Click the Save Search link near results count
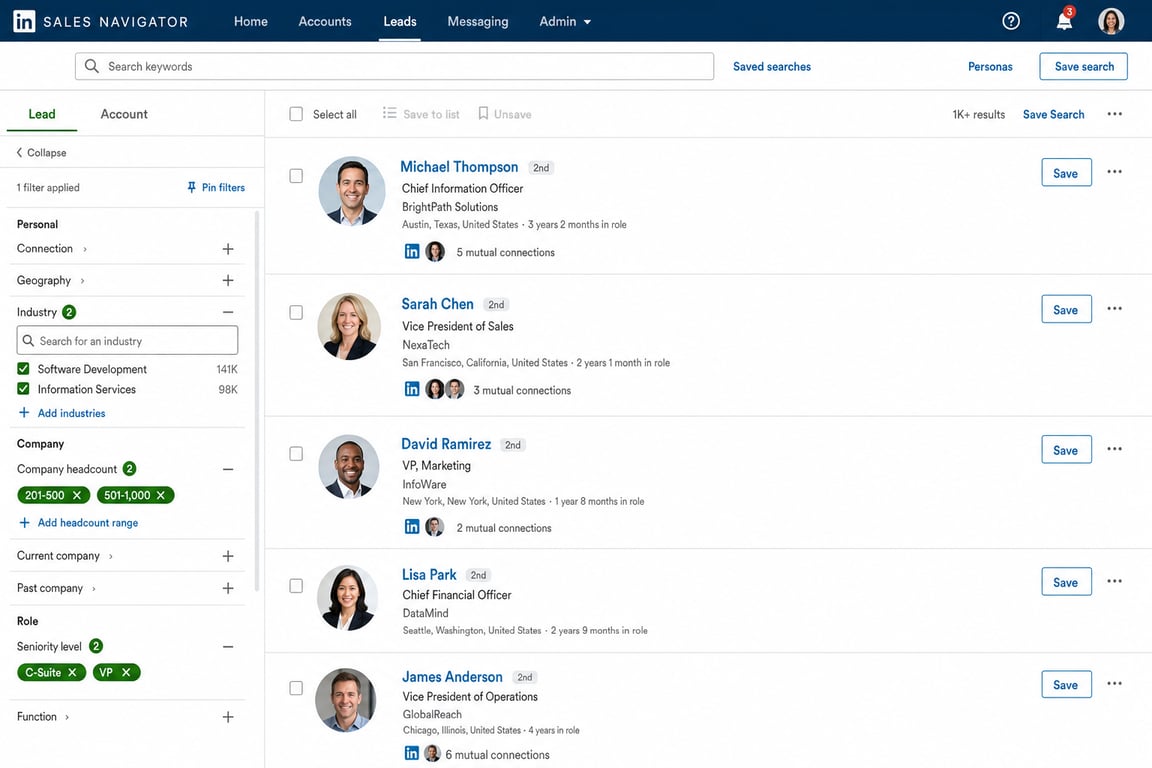1152x768 pixels. tap(1054, 114)
